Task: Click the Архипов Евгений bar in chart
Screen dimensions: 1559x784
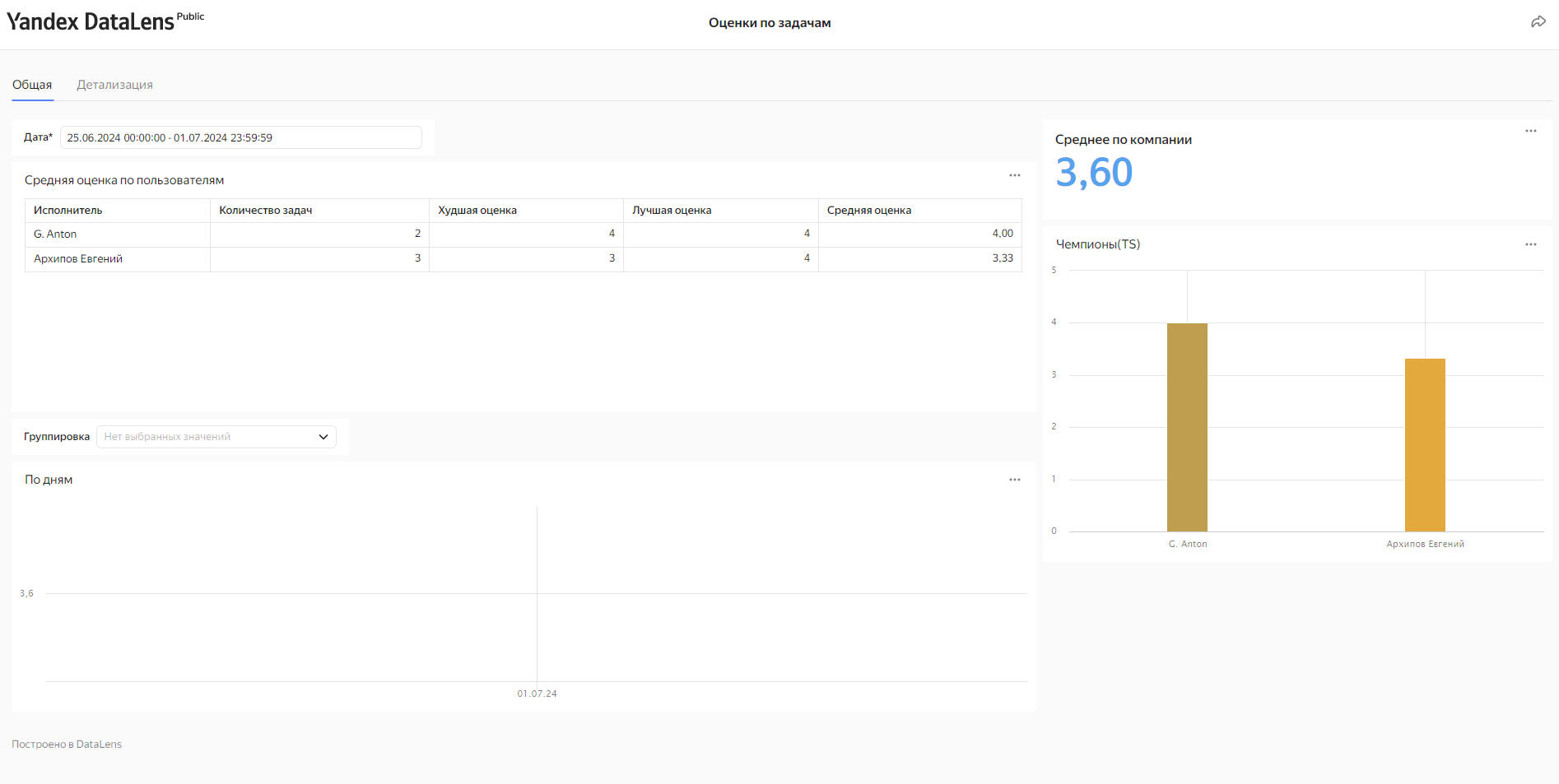Action: tap(1425, 444)
